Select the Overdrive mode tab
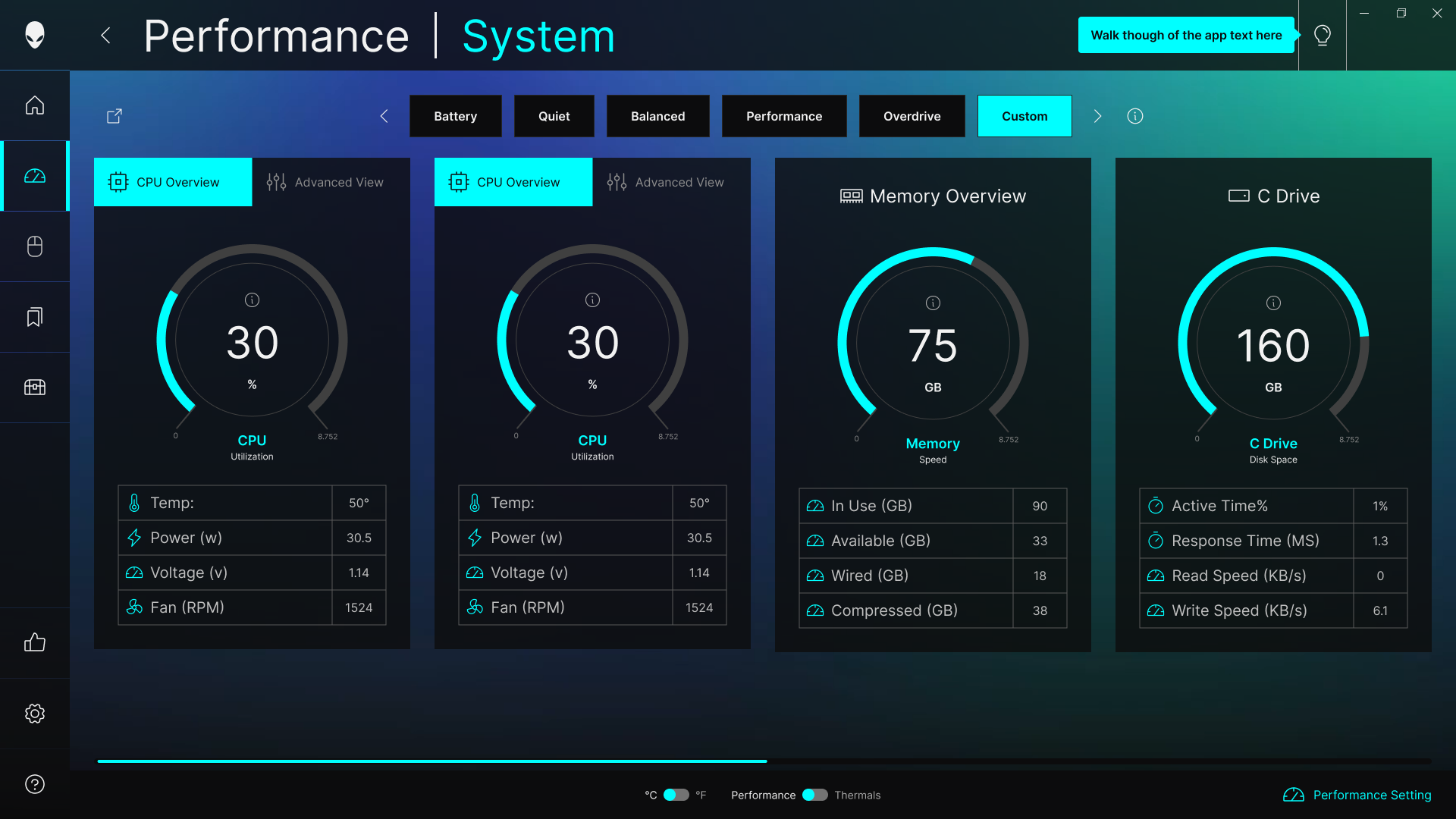Viewport: 1456px width, 819px height. (x=912, y=116)
